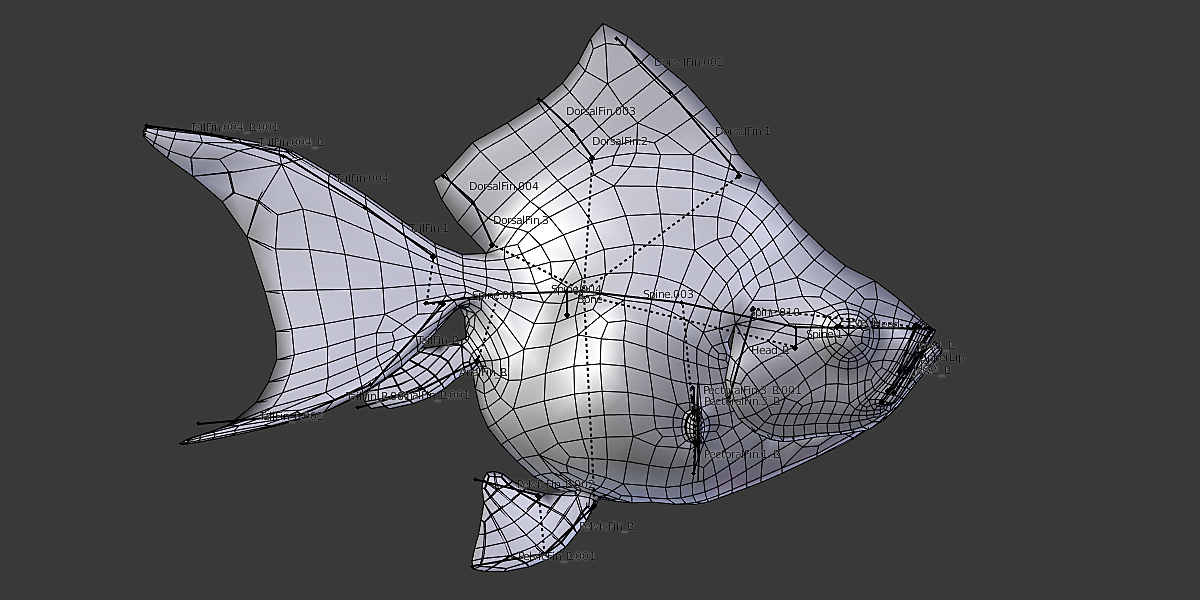Click the Spine.005 bone label

497,296
